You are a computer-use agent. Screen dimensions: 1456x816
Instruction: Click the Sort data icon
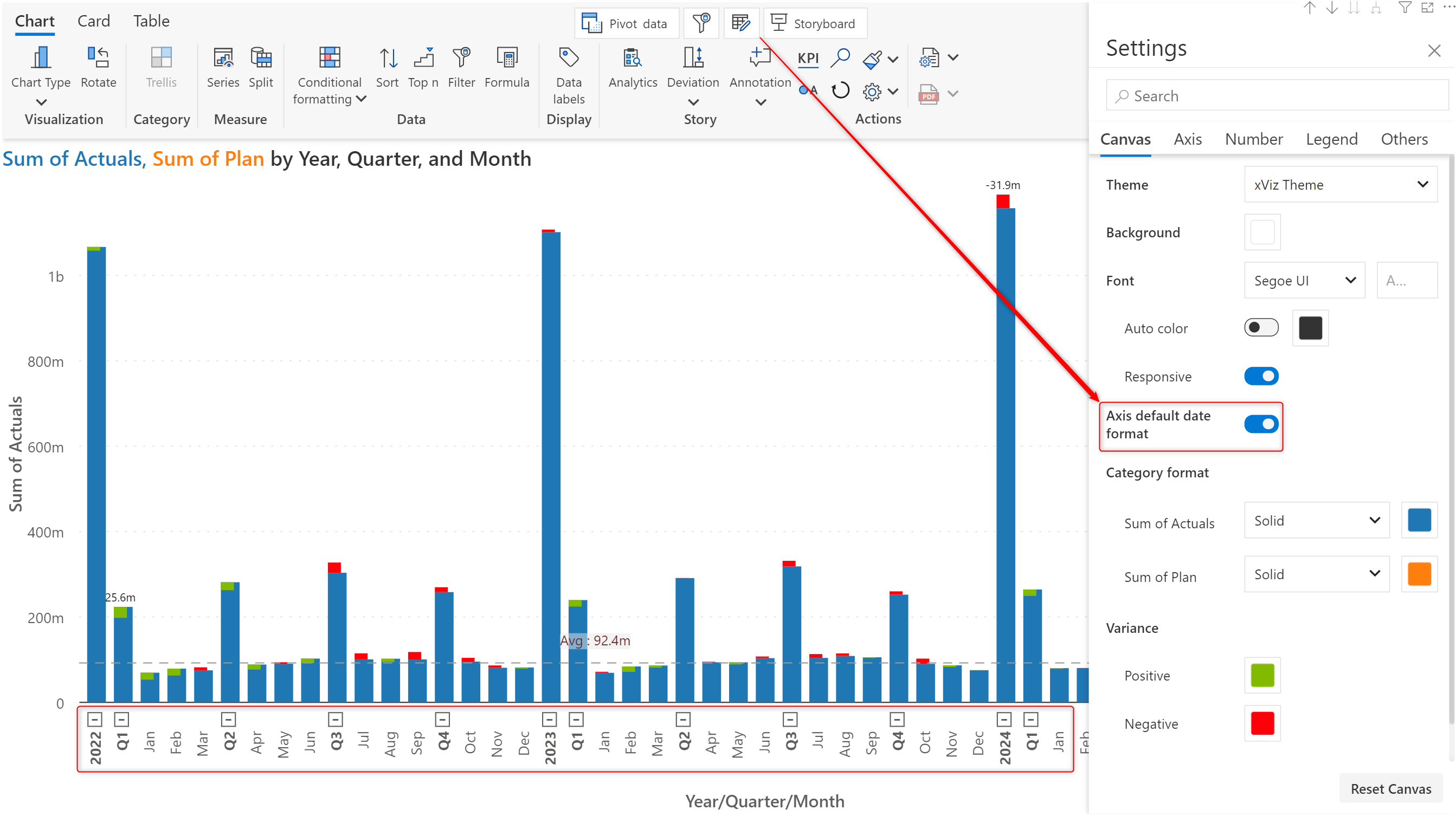388,57
